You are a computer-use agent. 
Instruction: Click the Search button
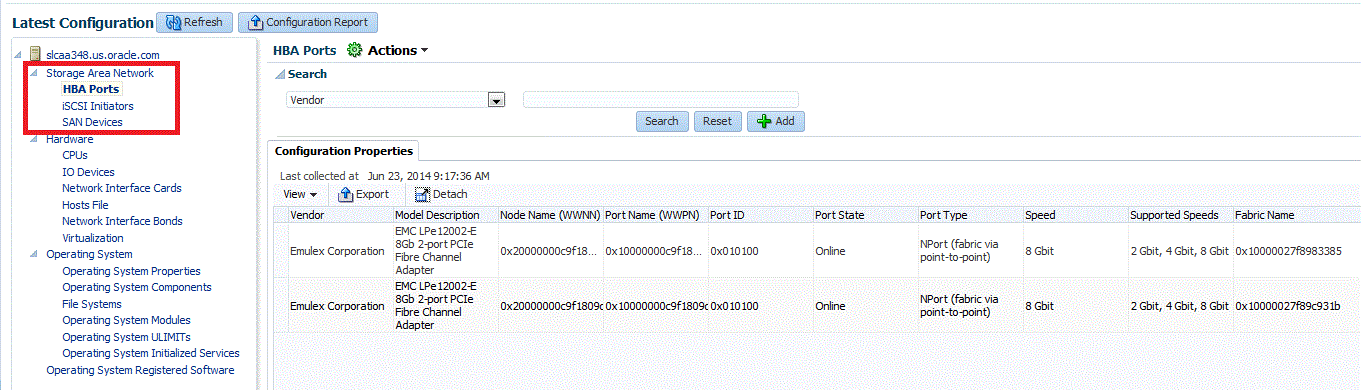(x=662, y=121)
